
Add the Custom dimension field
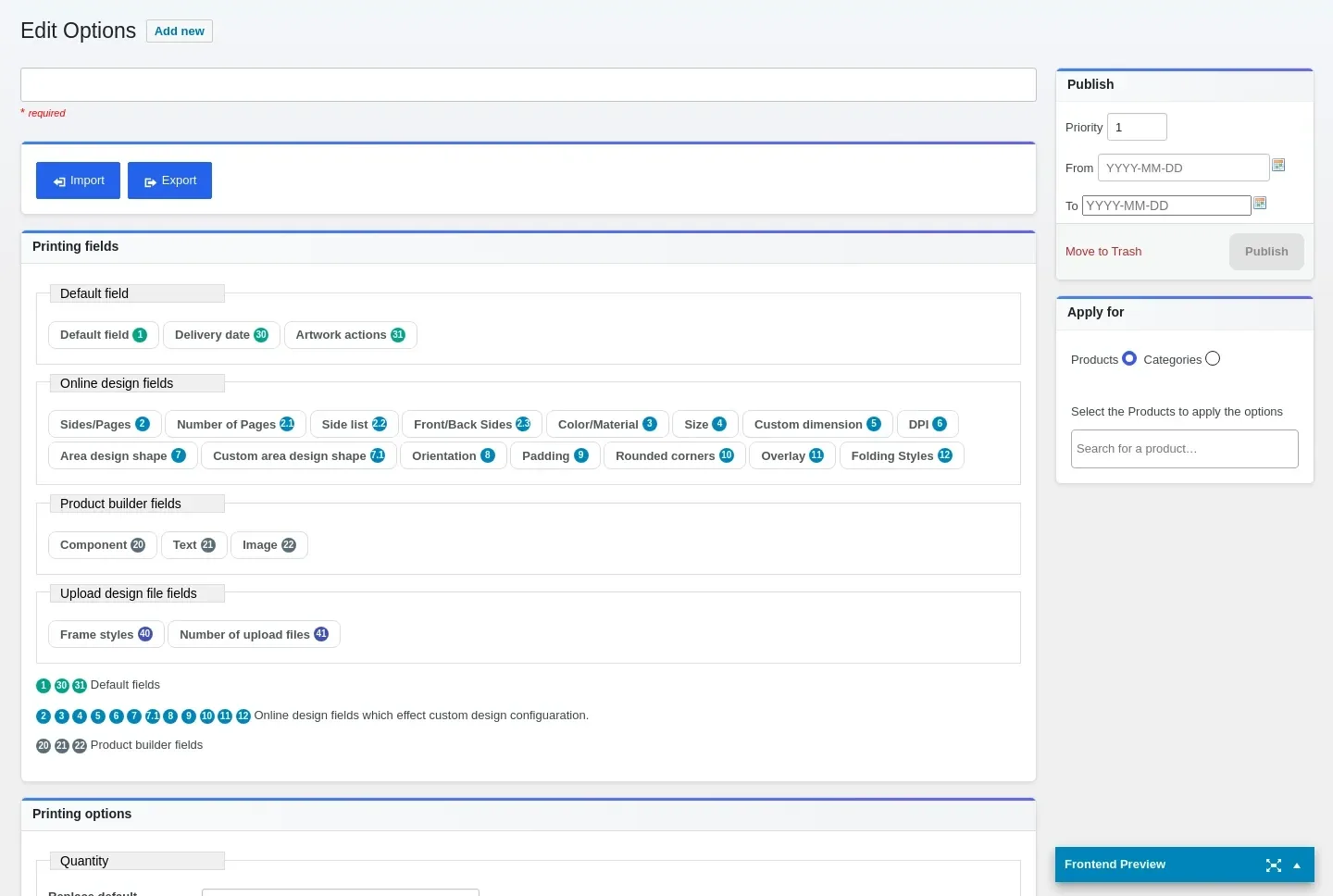click(x=817, y=425)
